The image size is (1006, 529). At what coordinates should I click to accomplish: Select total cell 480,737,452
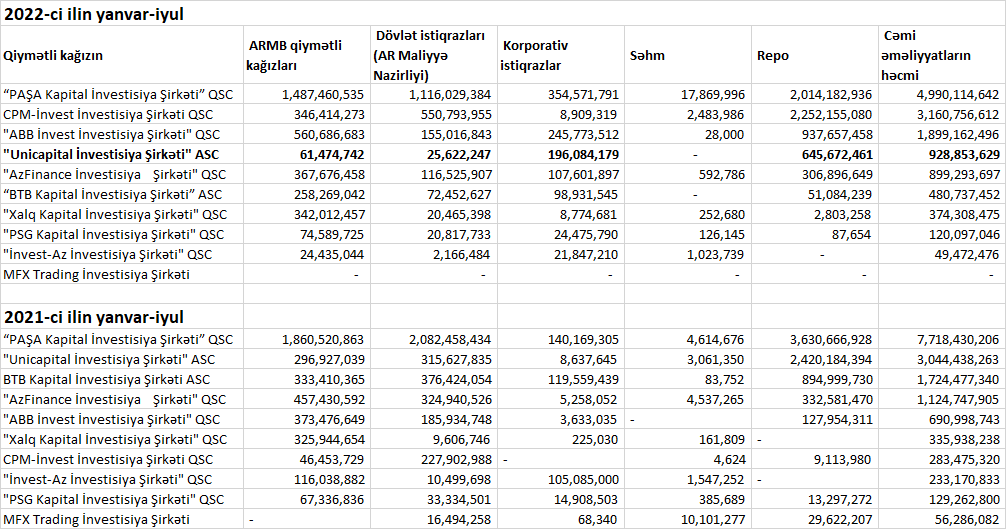(x=942, y=194)
